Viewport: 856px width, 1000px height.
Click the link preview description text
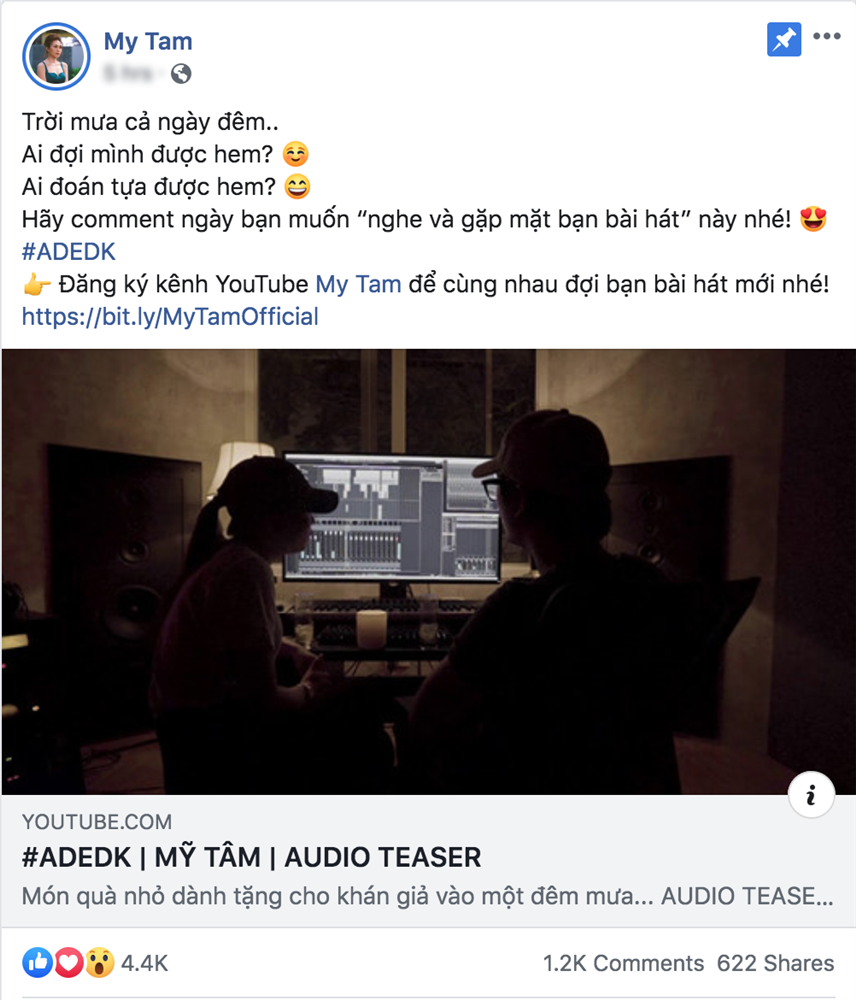427,896
